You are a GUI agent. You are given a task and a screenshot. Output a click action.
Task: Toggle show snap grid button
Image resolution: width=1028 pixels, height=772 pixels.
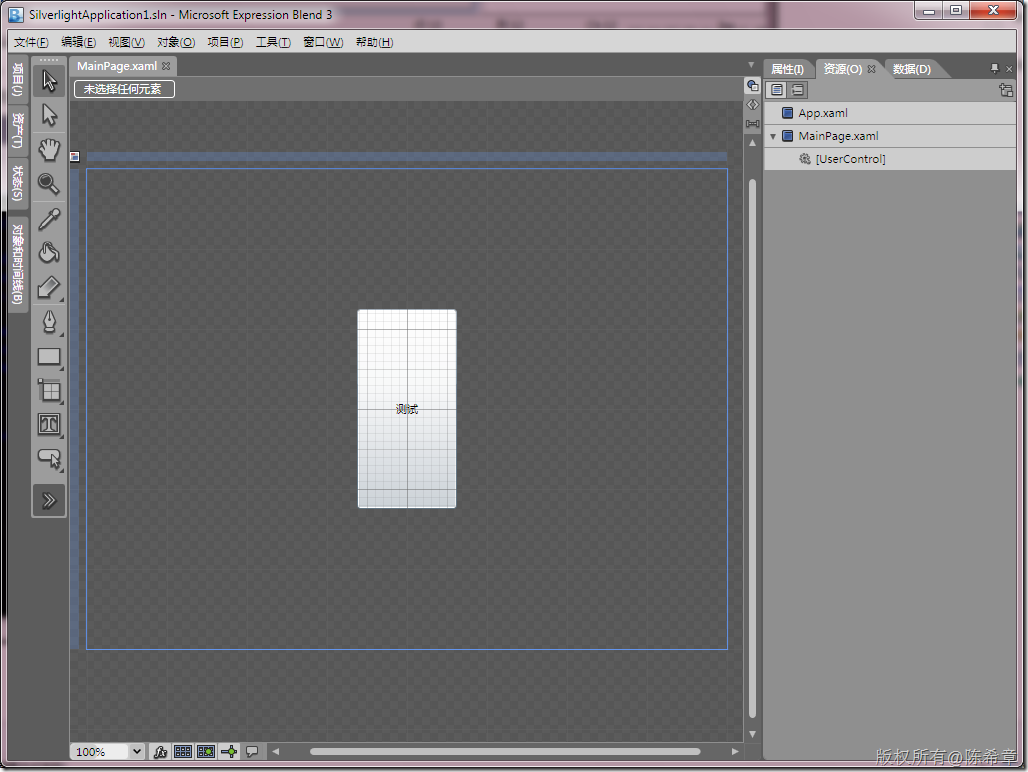183,752
